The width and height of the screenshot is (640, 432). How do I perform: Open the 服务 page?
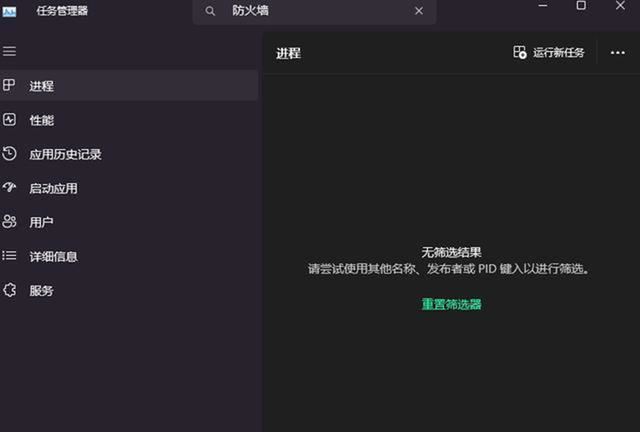pyautogui.click(x=129, y=290)
